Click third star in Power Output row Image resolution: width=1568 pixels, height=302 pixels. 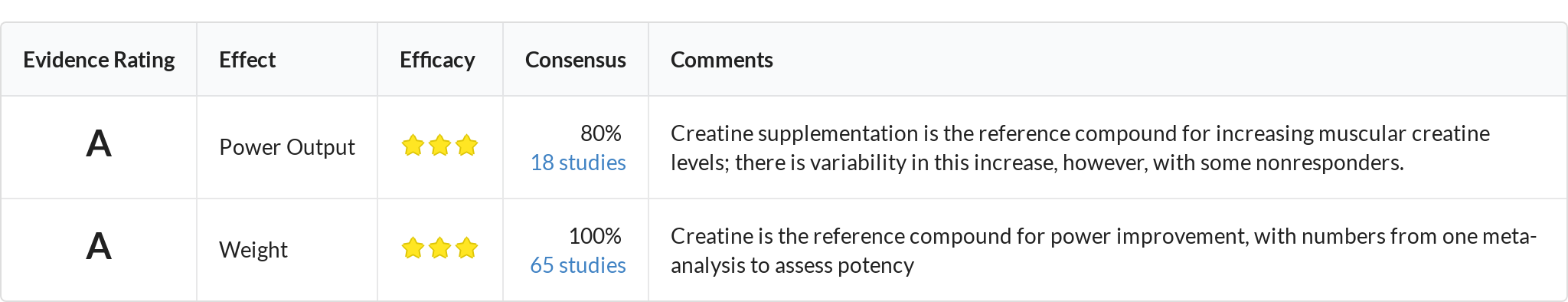click(466, 146)
